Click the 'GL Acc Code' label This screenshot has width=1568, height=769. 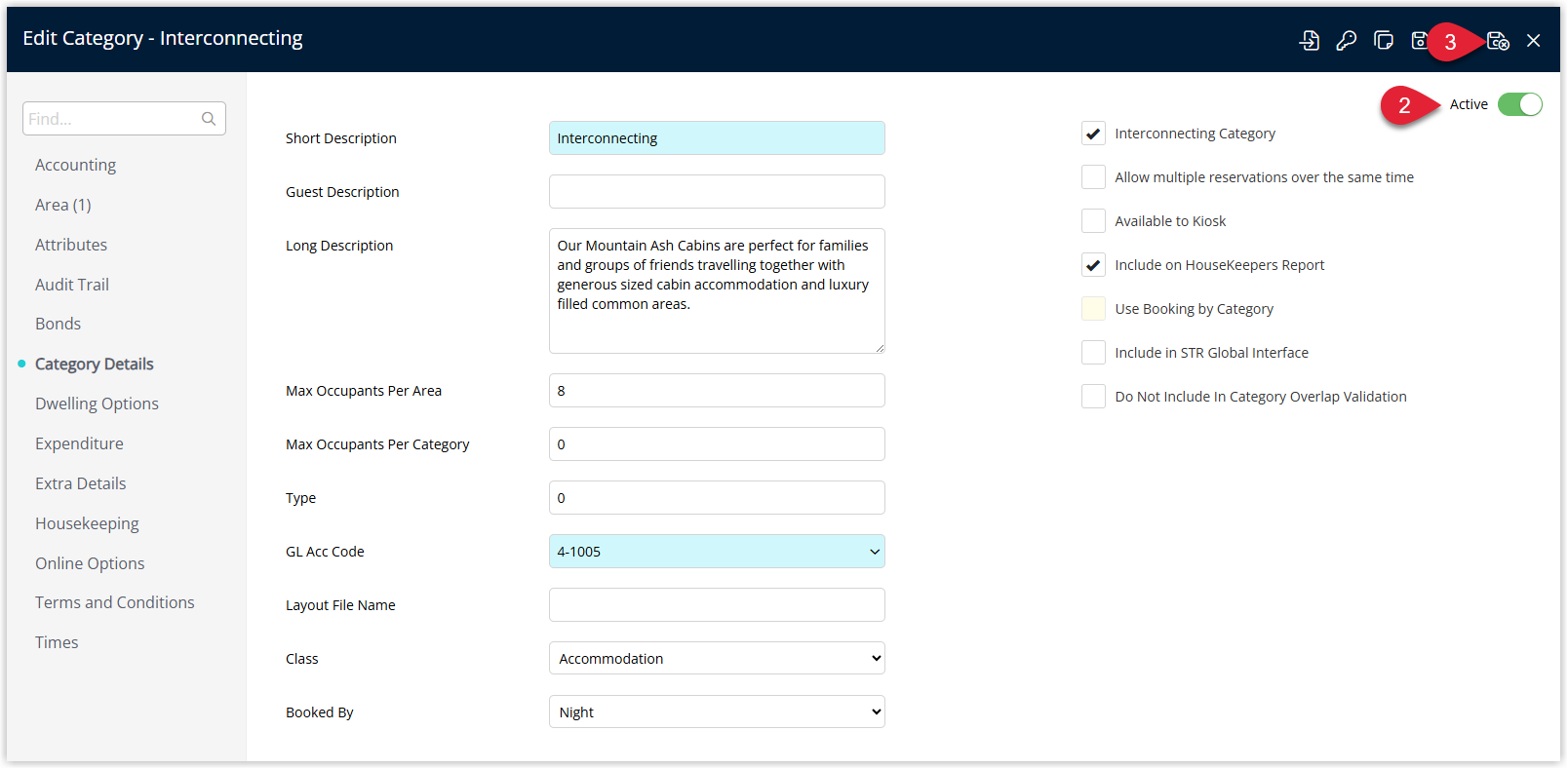tap(325, 552)
